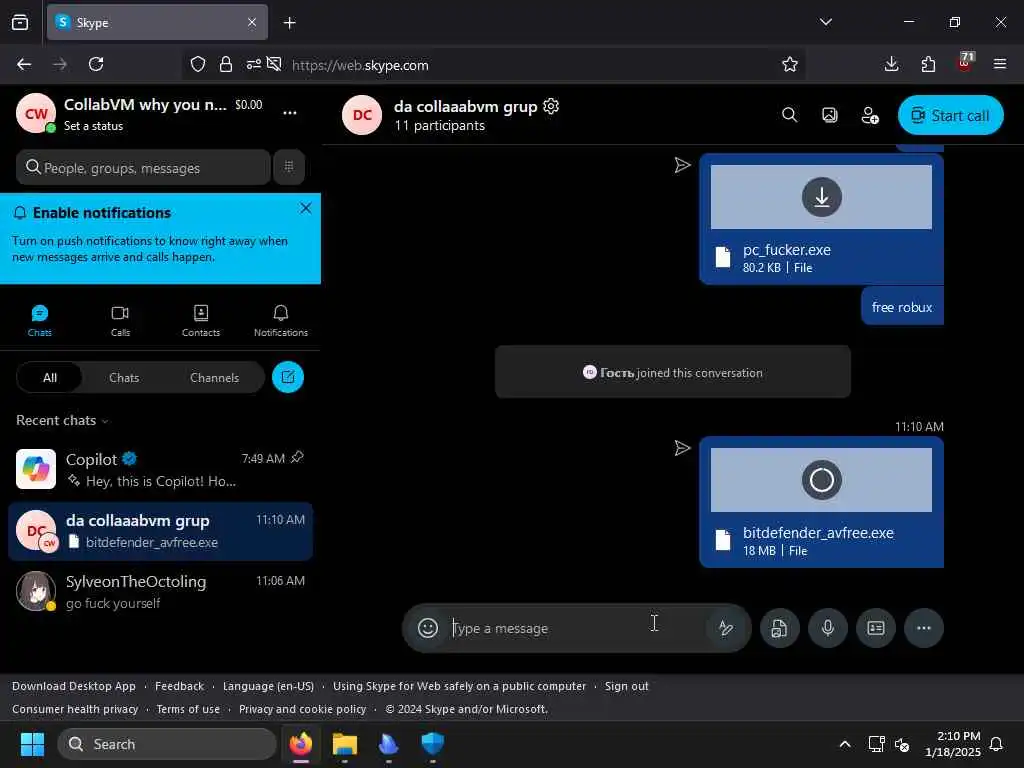
Task: Bookmark this page with the star icon
Action: 790,64
